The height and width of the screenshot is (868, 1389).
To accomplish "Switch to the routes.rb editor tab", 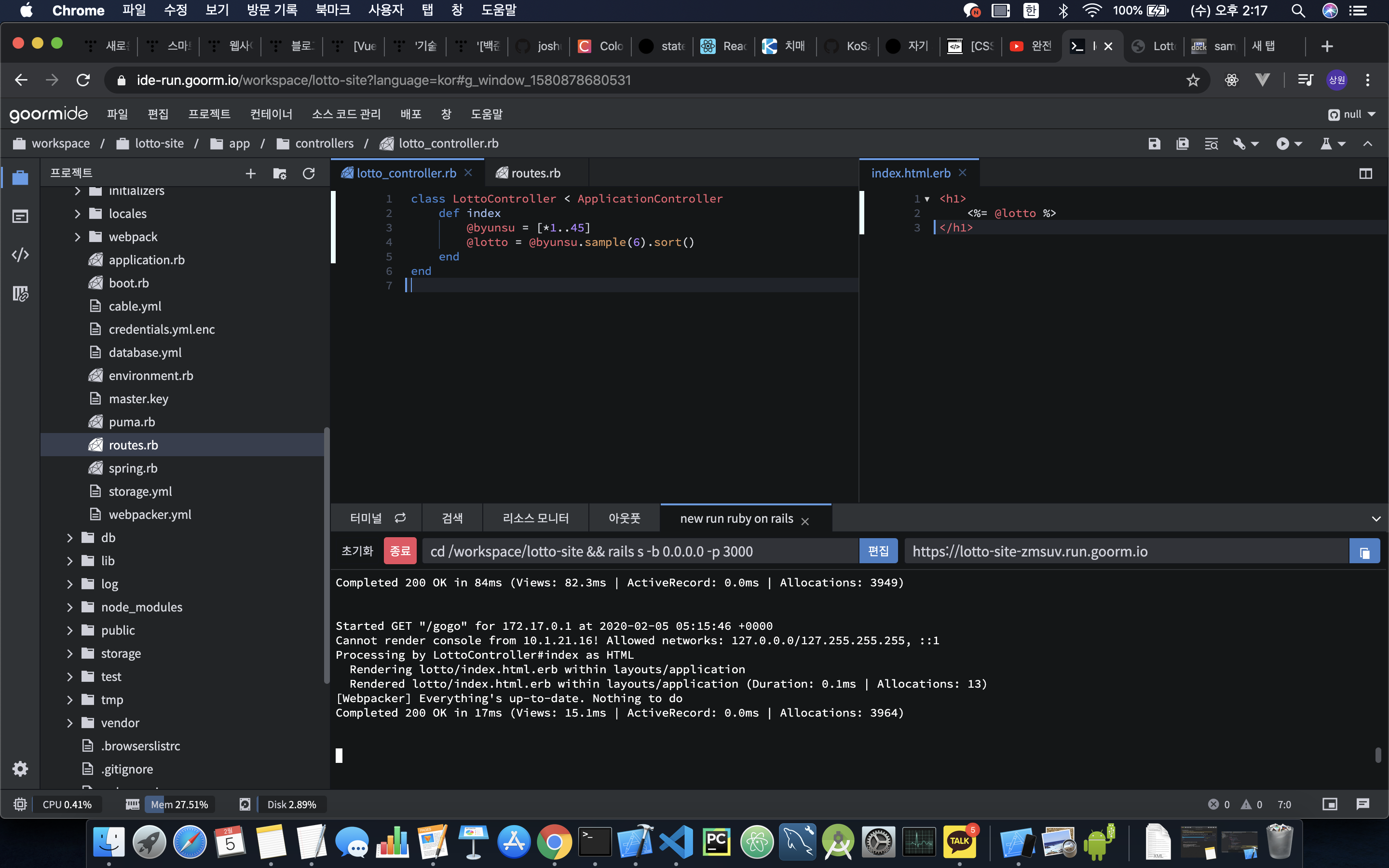I will [535, 174].
